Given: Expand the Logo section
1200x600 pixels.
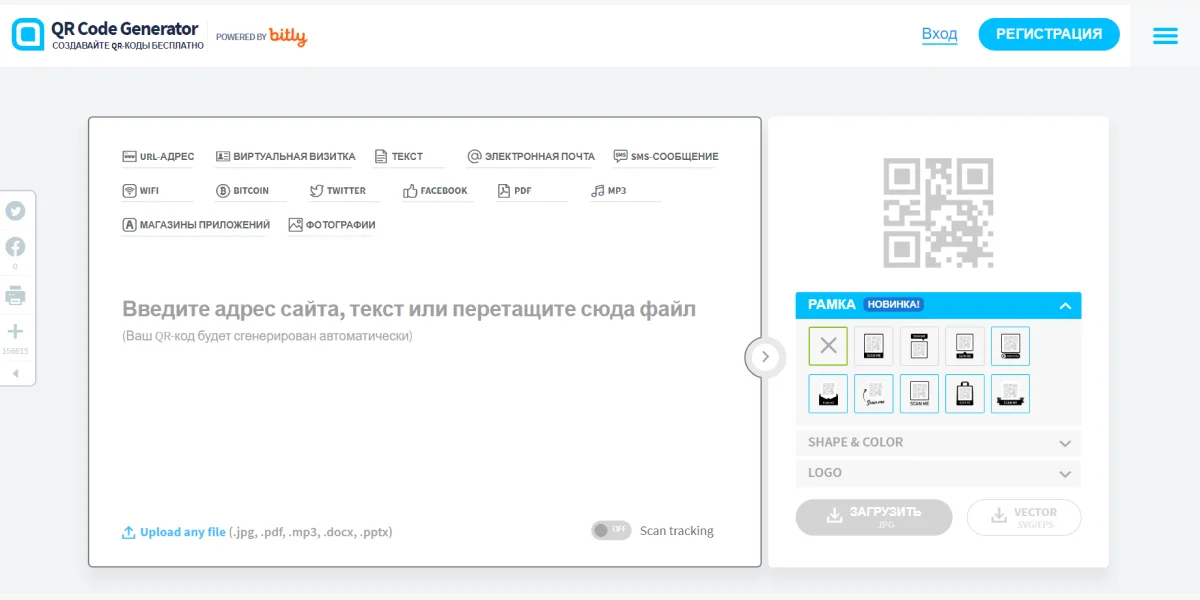Looking at the screenshot, I should click(938, 472).
